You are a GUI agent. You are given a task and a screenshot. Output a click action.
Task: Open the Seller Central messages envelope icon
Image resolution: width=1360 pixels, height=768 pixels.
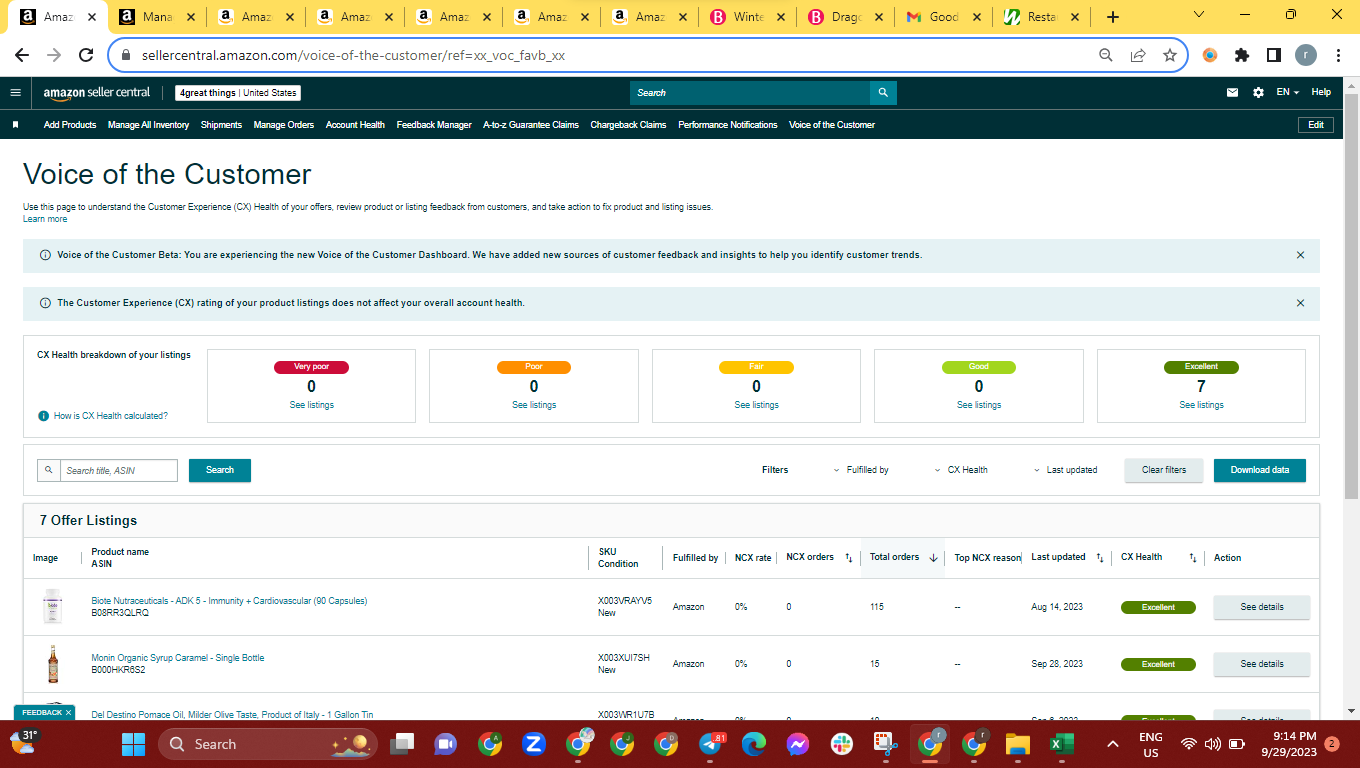1233,93
